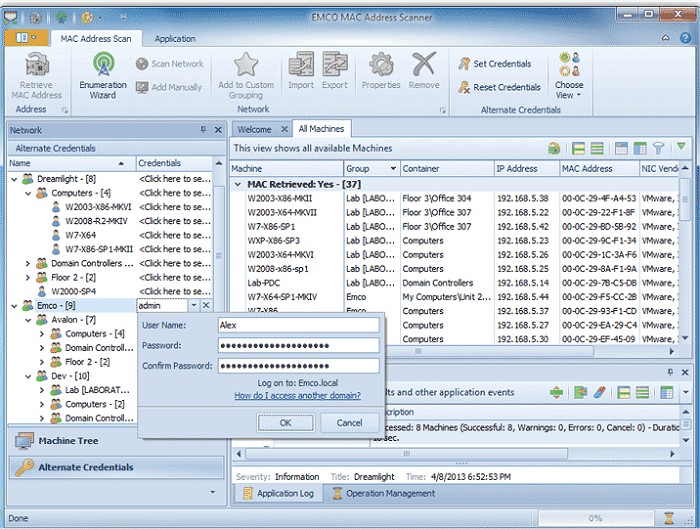Open the Machine Tree panel
The image size is (700, 529).
[x=68, y=441]
